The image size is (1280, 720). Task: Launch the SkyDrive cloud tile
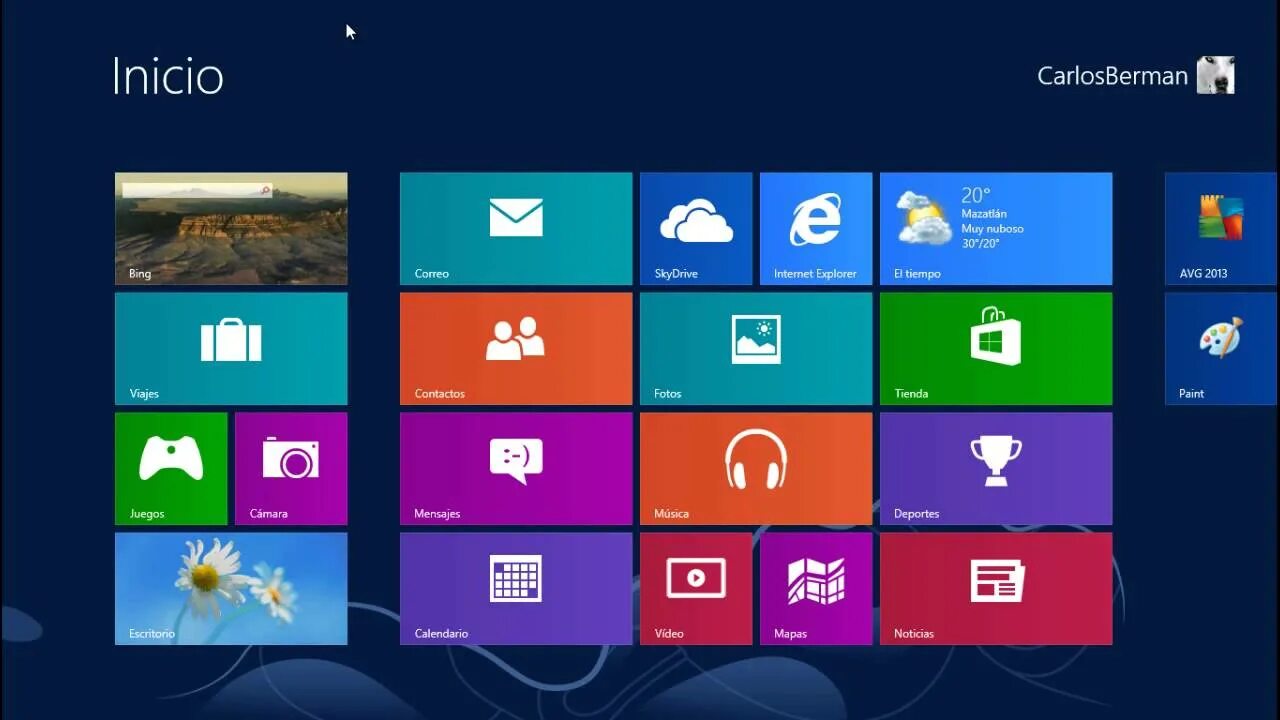[696, 229]
